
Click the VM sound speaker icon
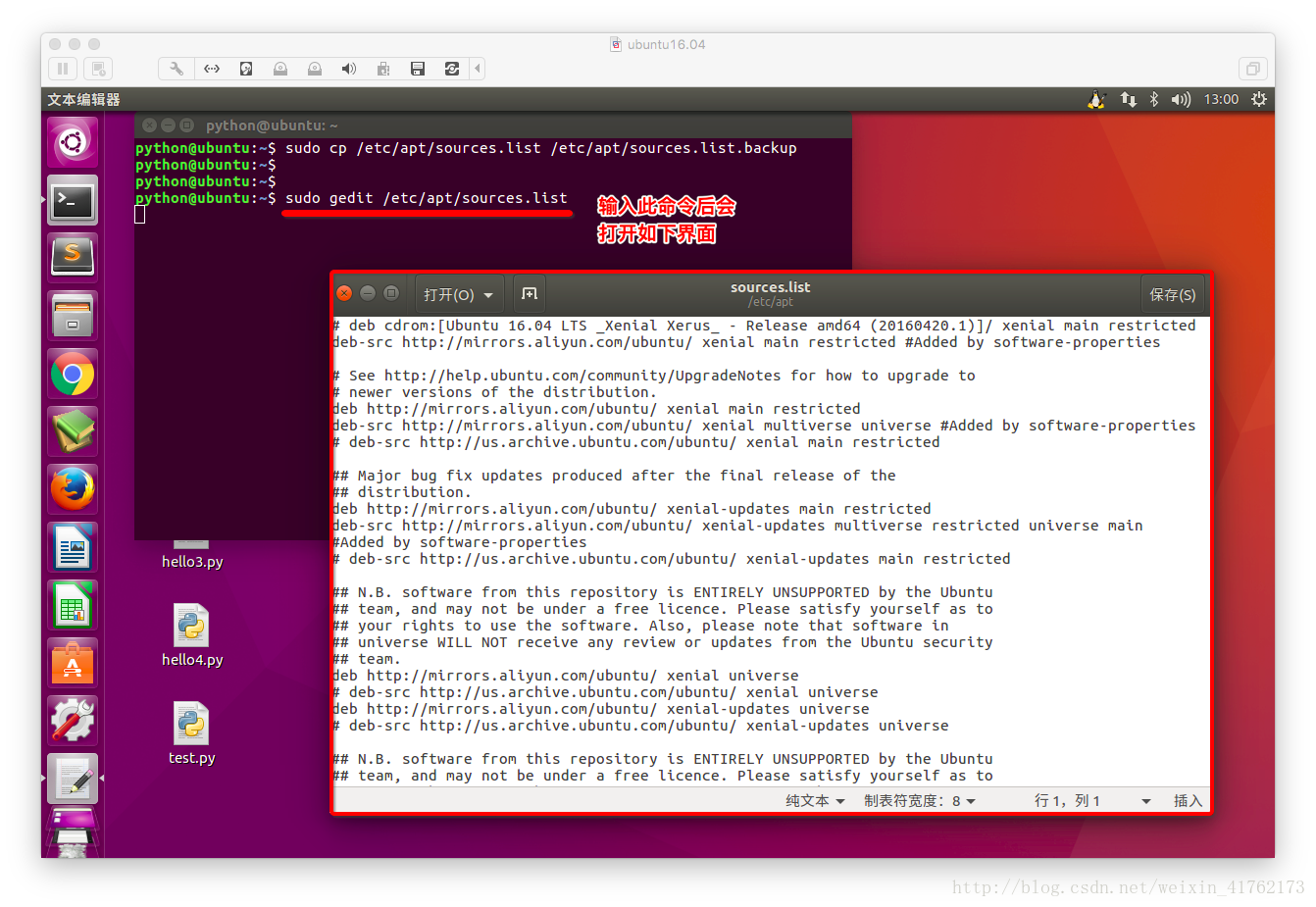349,69
